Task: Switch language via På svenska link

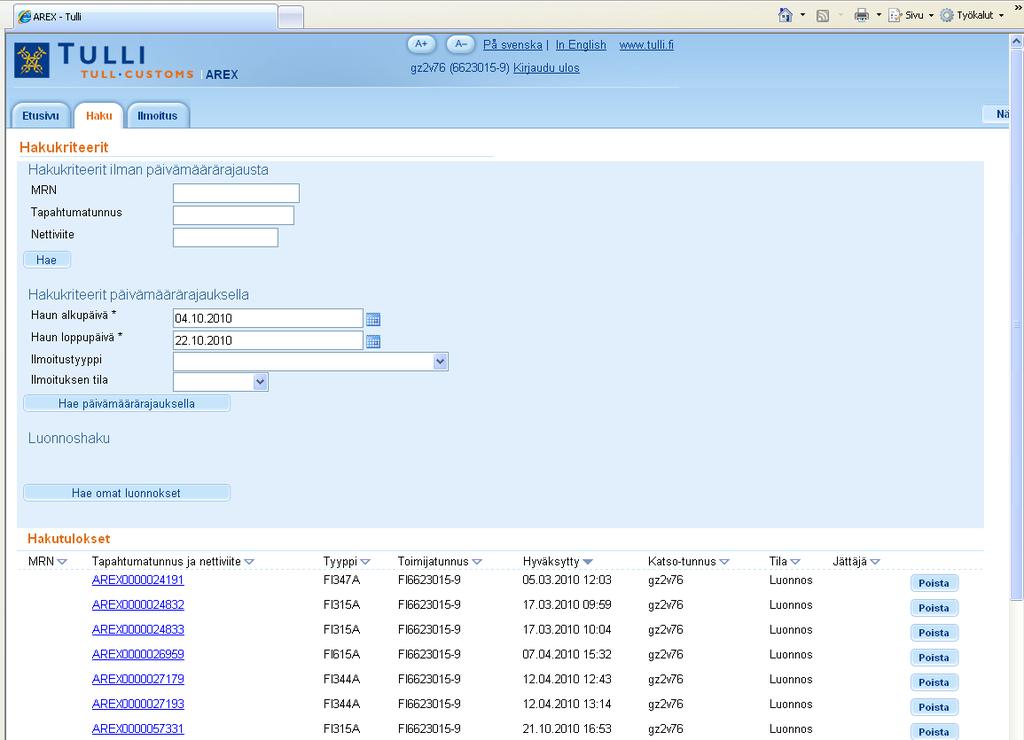Action: [x=513, y=45]
